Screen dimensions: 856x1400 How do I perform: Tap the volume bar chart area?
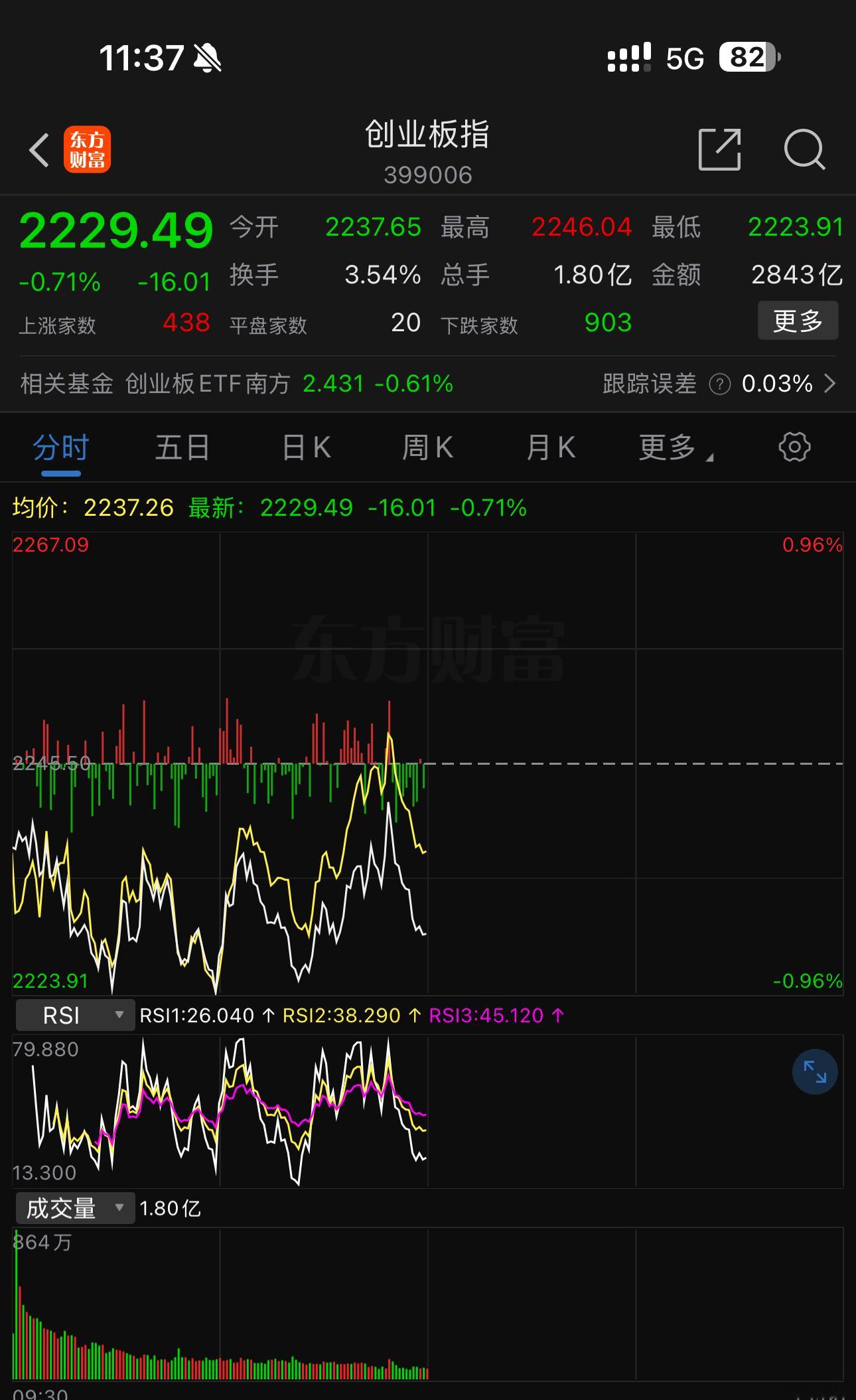427,1304
